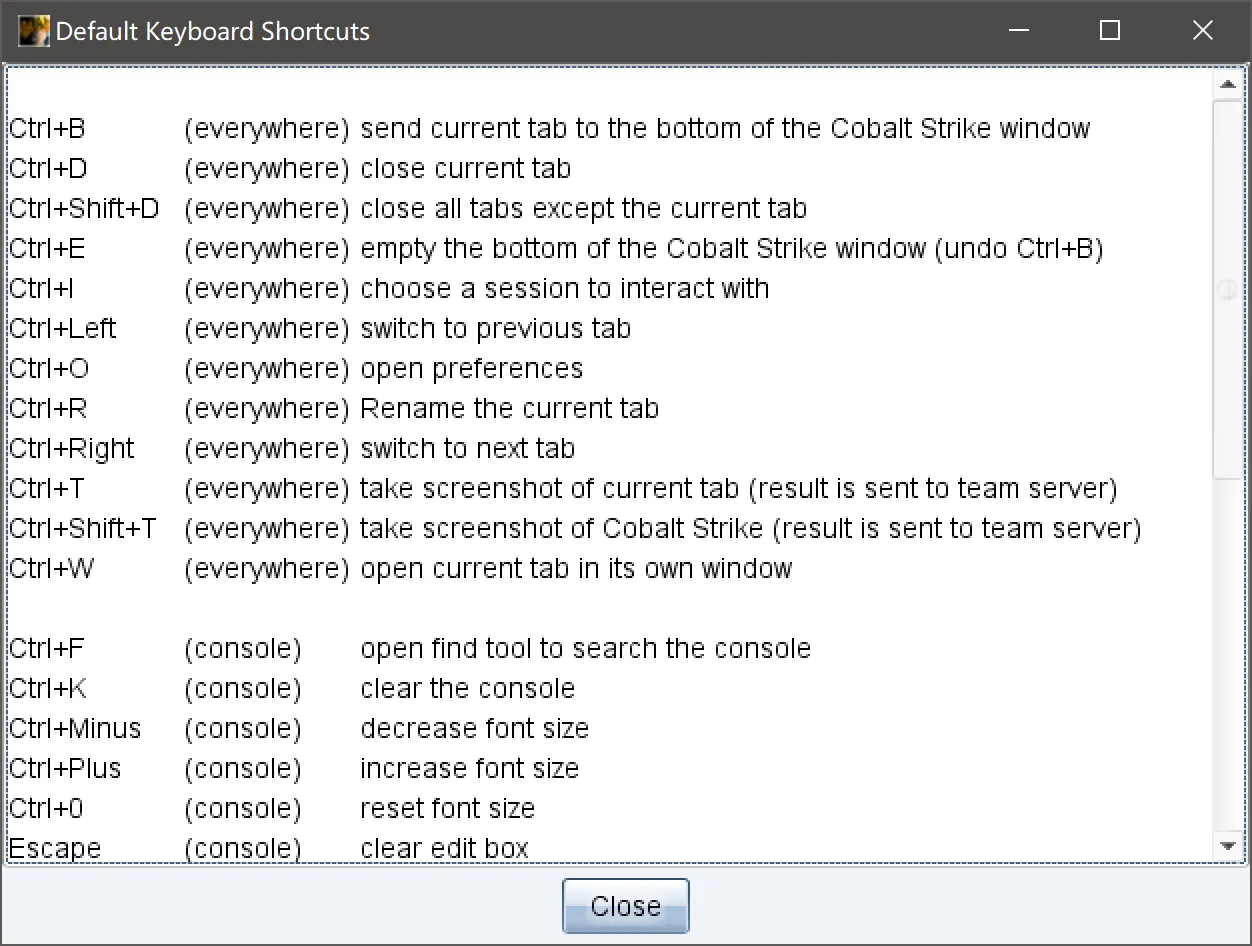
Task: Click the scrollbar up arrow
Action: click(1228, 85)
